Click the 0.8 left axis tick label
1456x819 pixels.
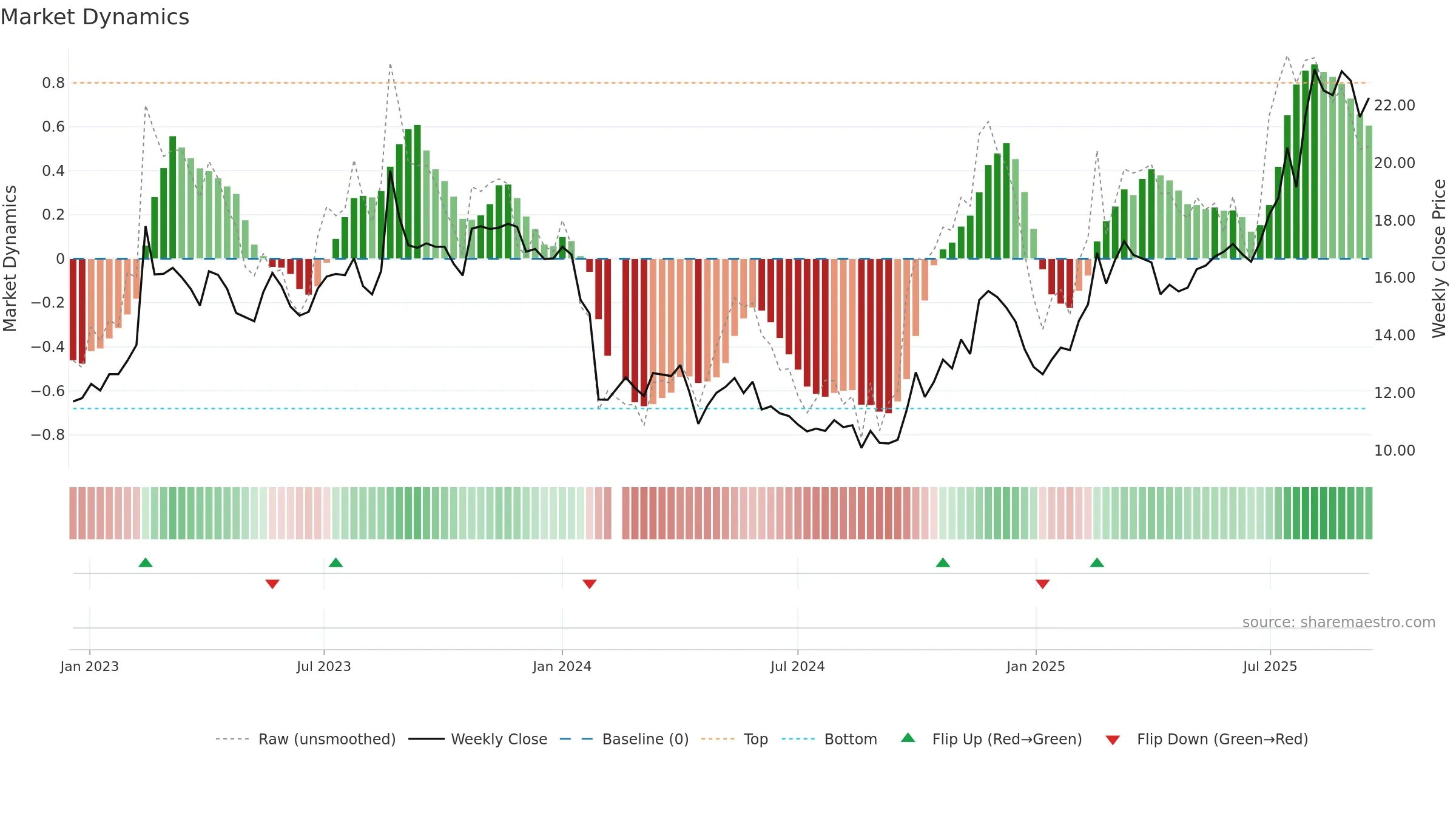pos(53,83)
